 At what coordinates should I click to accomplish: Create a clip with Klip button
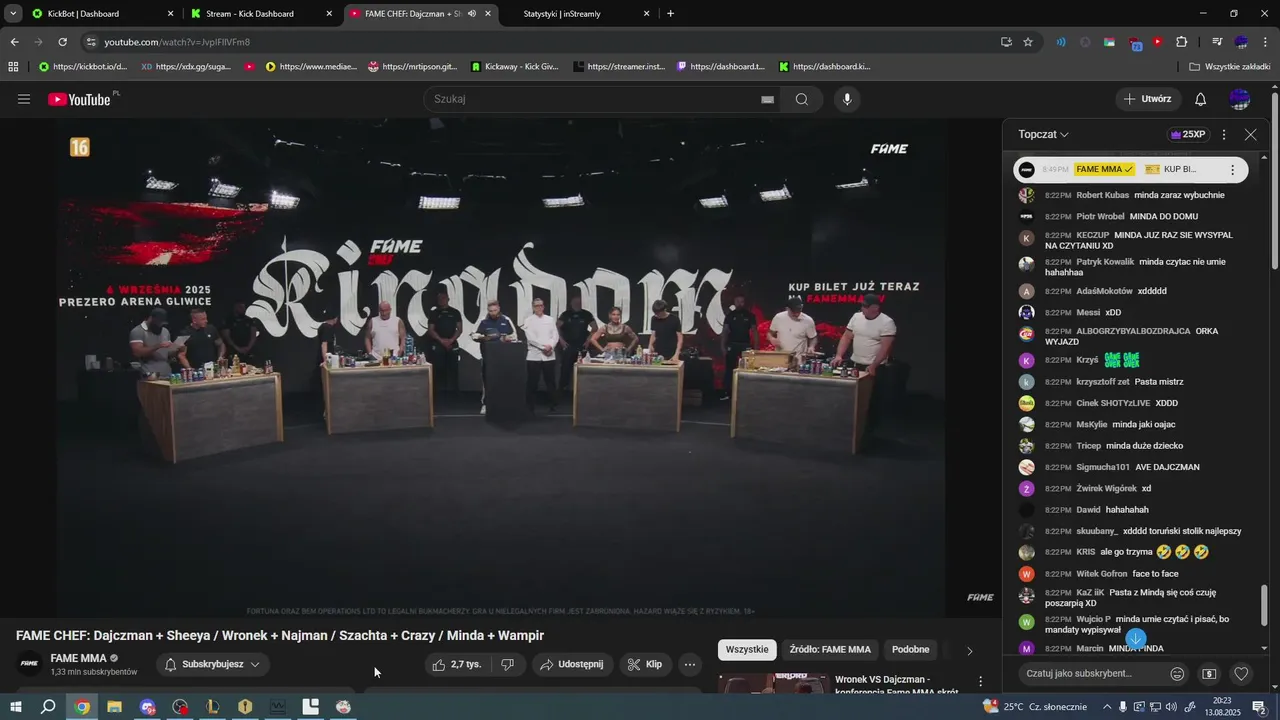point(644,664)
